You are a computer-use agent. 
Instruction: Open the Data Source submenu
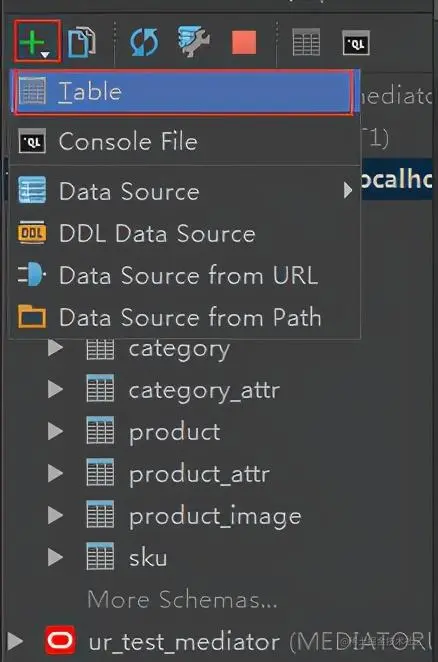point(184,191)
